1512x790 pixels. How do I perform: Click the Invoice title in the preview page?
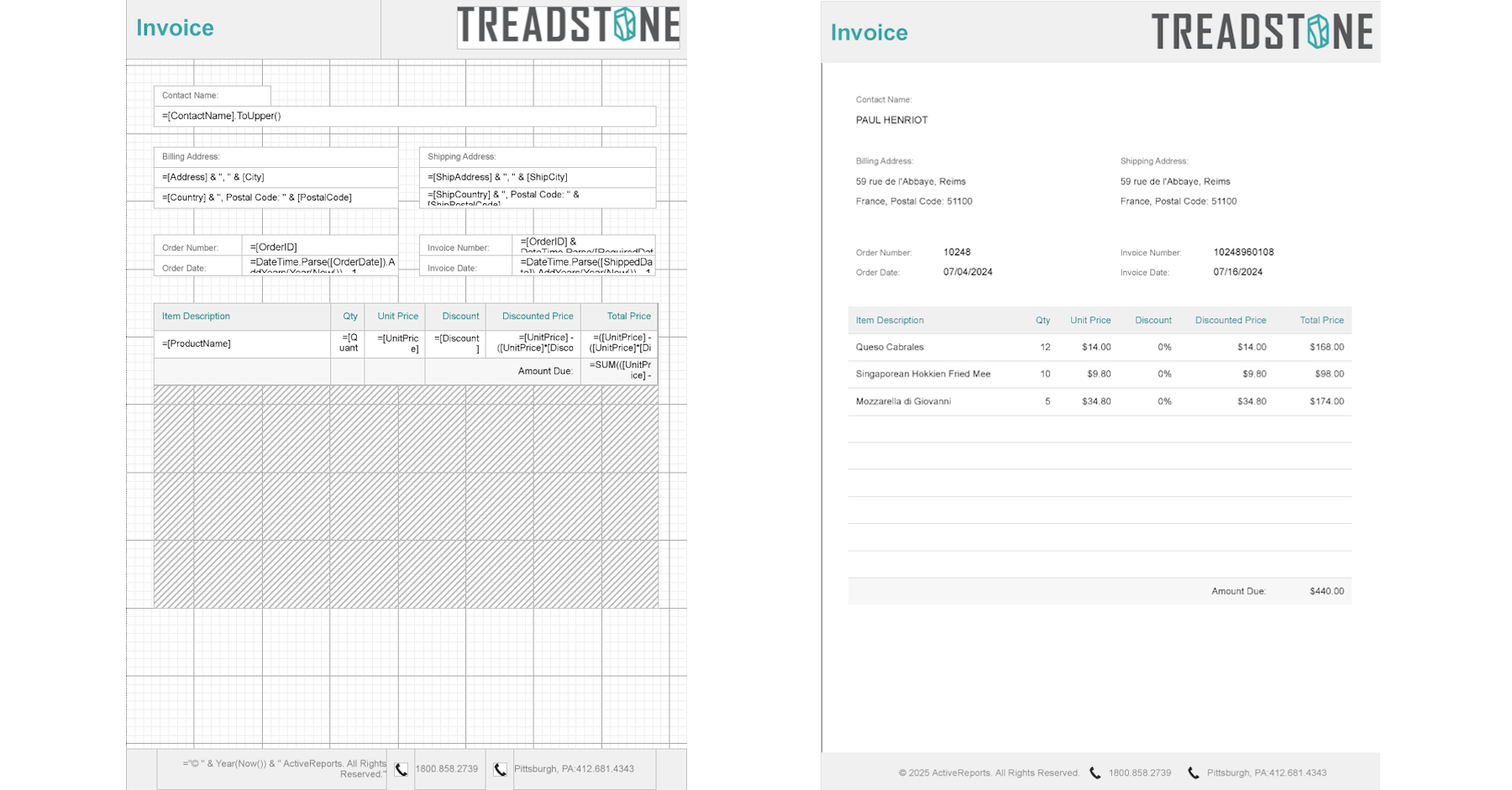869,32
